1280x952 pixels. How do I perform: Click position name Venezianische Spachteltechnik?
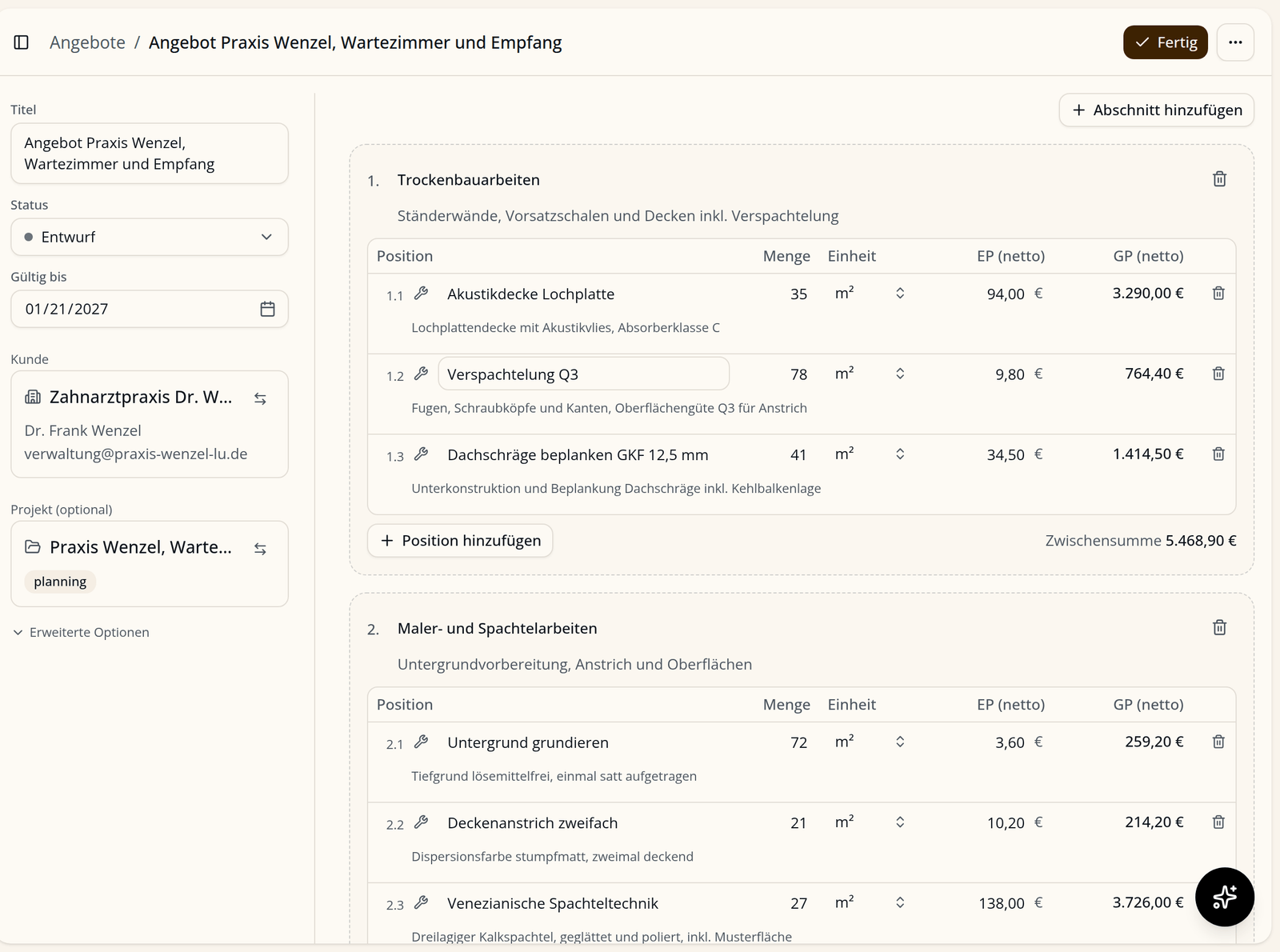(553, 903)
